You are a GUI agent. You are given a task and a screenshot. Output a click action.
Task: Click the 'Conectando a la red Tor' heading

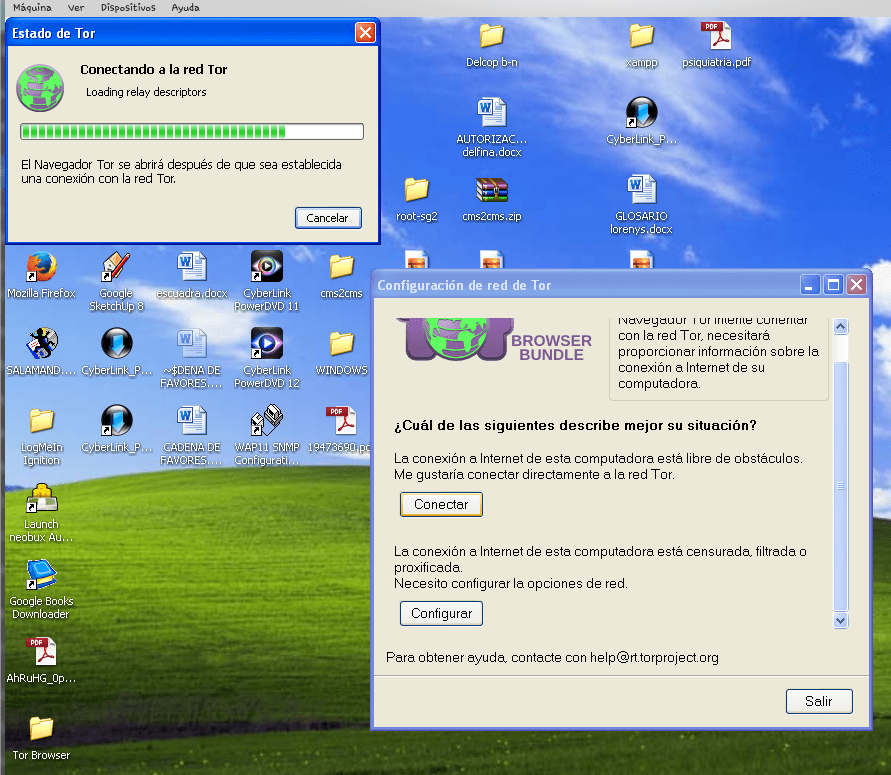153,69
